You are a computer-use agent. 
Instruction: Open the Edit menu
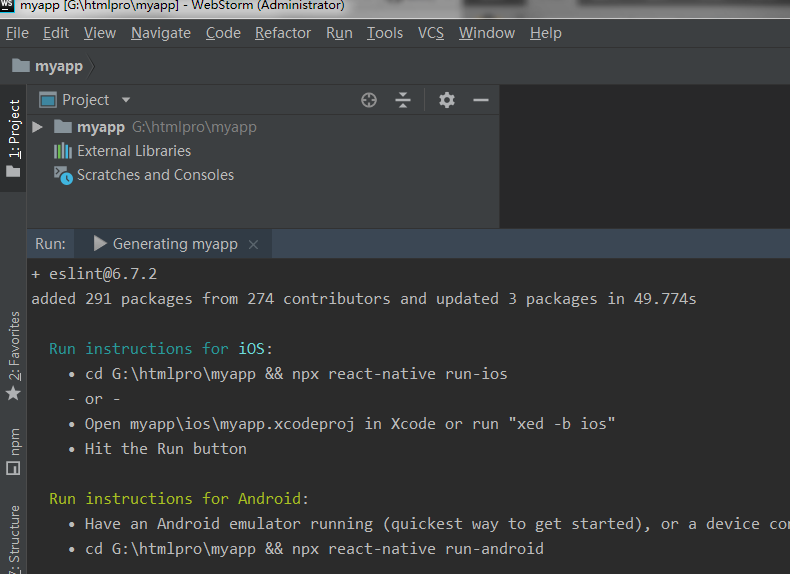point(56,33)
